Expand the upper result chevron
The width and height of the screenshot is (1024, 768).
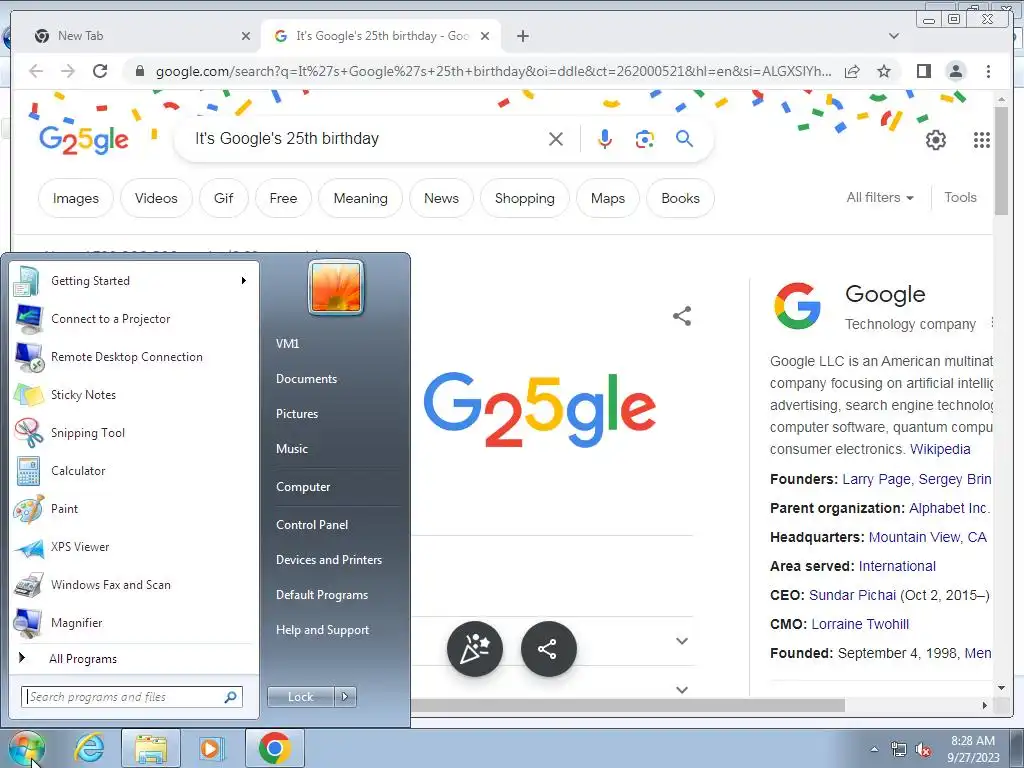pyautogui.click(x=682, y=641)
